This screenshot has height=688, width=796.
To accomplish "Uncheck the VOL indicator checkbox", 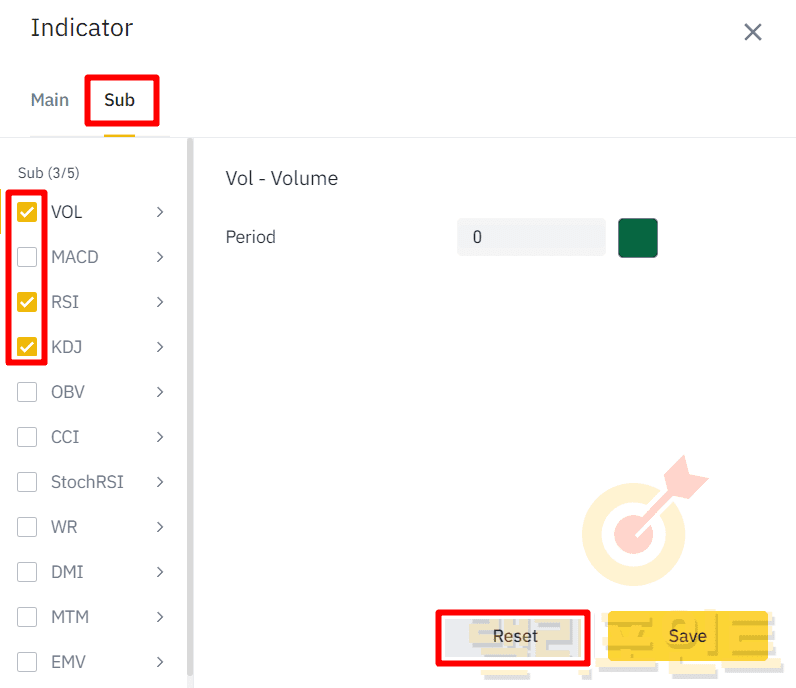I will (27, 212).
